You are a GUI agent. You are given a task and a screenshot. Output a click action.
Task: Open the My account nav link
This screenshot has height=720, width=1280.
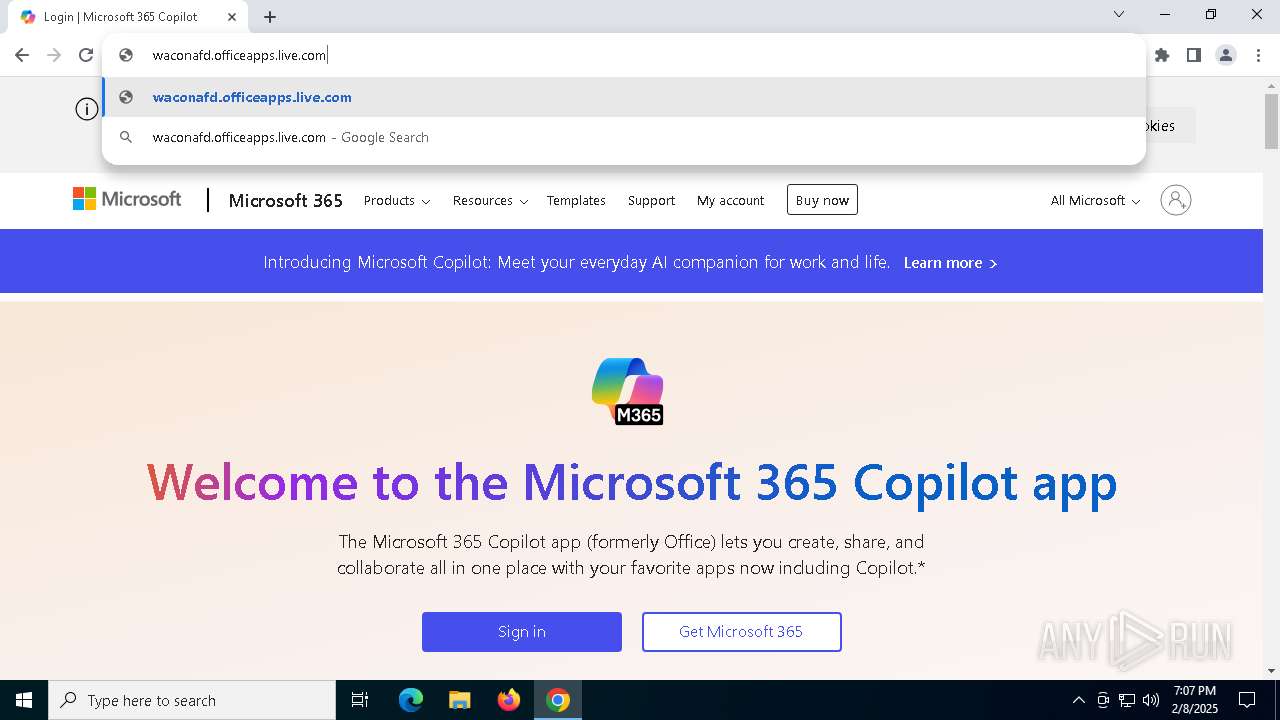(730, 200)
